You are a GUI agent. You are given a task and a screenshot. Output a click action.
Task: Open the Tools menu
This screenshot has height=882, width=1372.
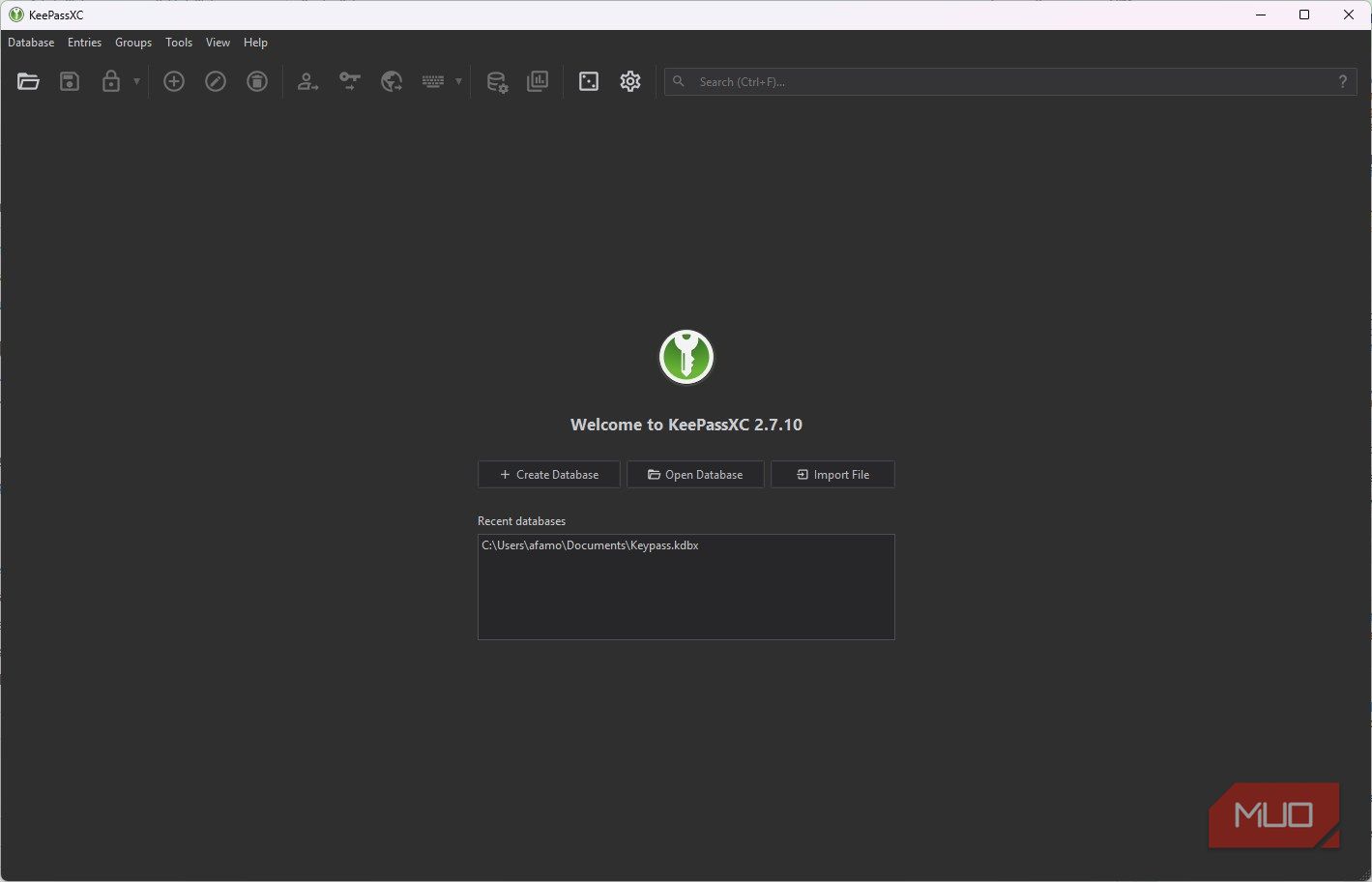click(x=179, y=43)
